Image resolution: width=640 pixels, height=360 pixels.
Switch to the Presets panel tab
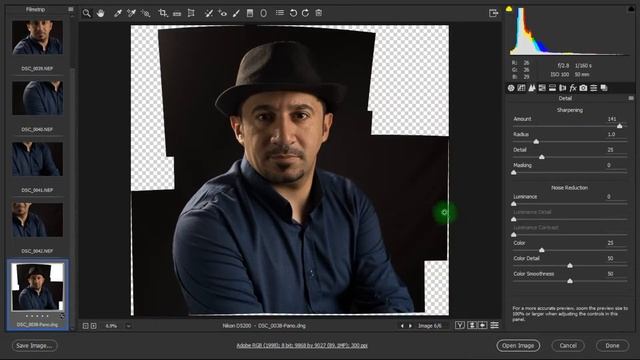593,88
